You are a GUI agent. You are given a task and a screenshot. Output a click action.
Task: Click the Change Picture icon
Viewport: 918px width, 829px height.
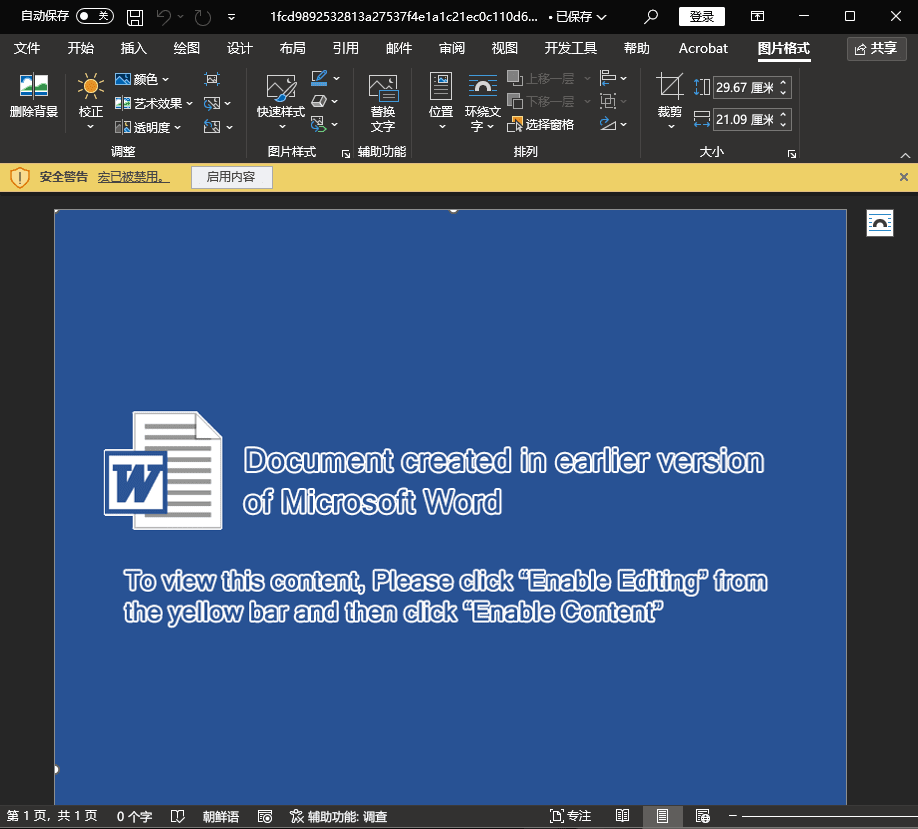(x=212, y=104)
